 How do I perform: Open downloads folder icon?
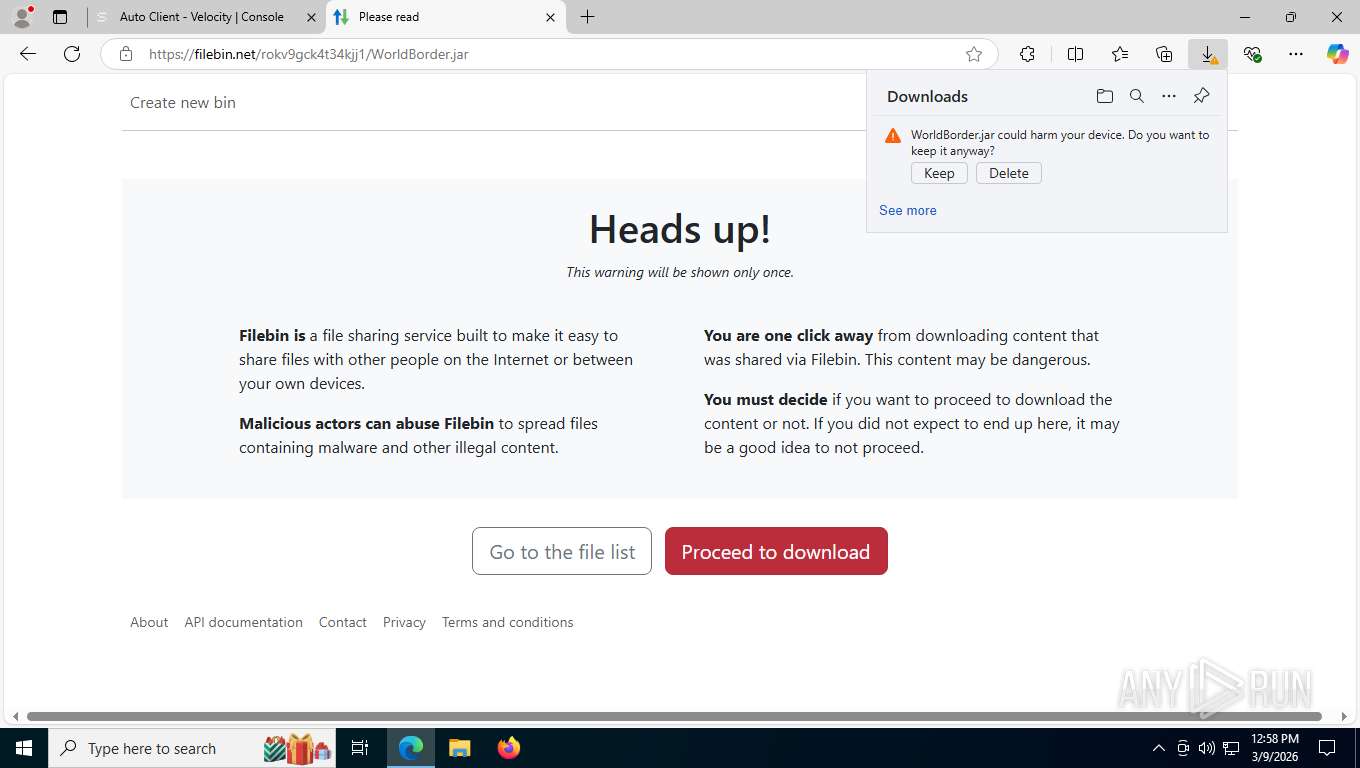[x=1104, y=96]
